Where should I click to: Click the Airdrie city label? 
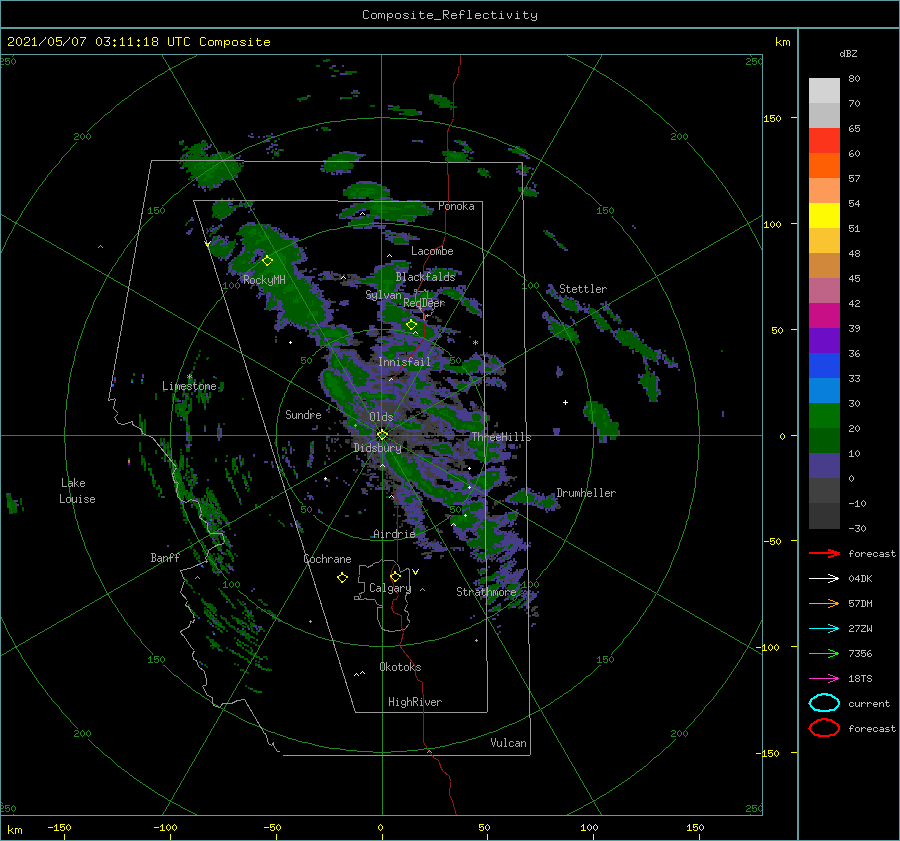[x=394, y=534]
